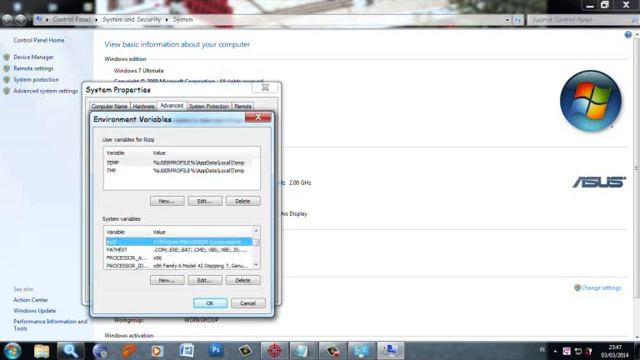Open the Windows Start menu orb

pyautogui.click(x=12, y=351)
